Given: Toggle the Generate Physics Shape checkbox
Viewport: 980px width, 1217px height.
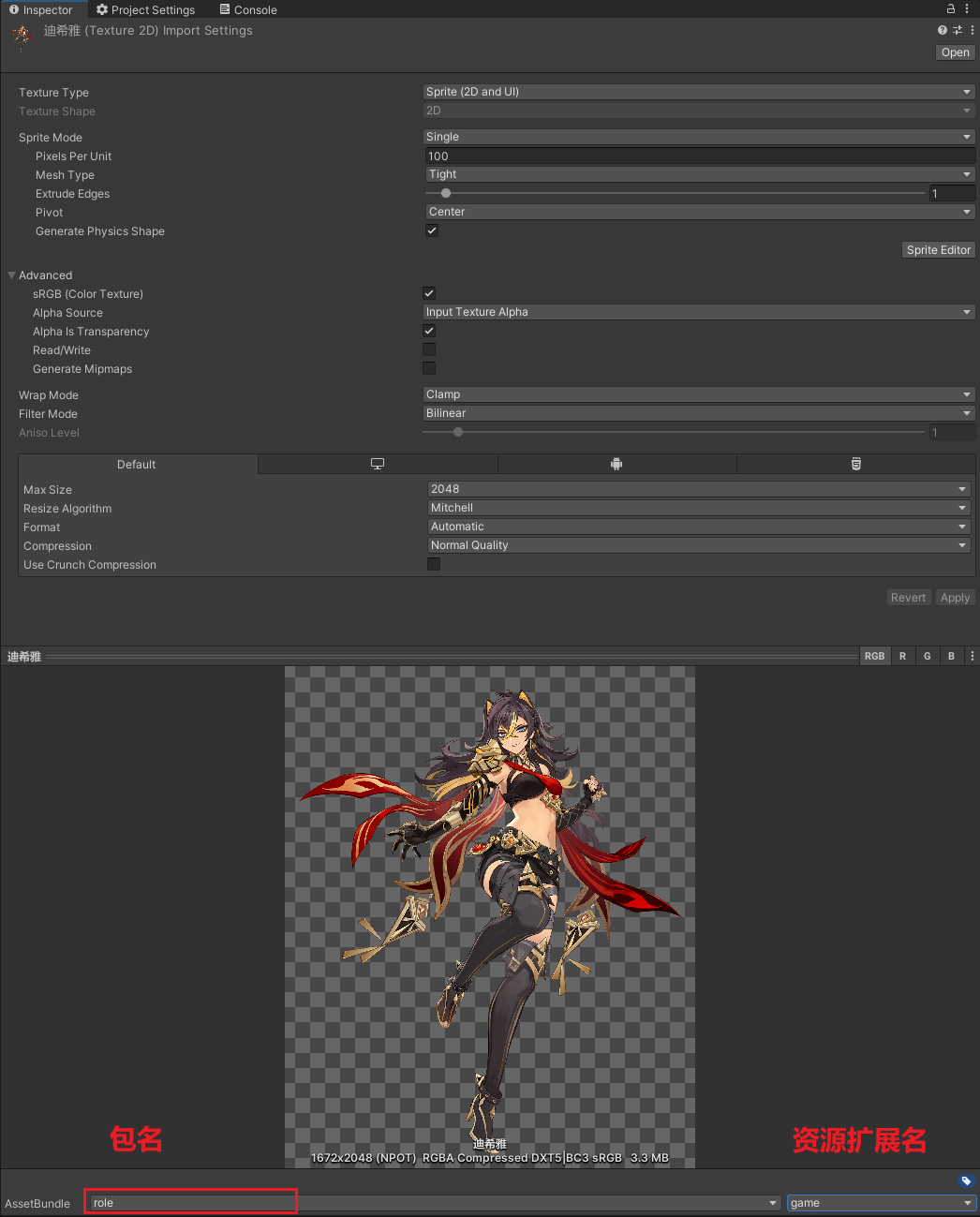Looking at the screenshot, I should [x=432, y=230].
